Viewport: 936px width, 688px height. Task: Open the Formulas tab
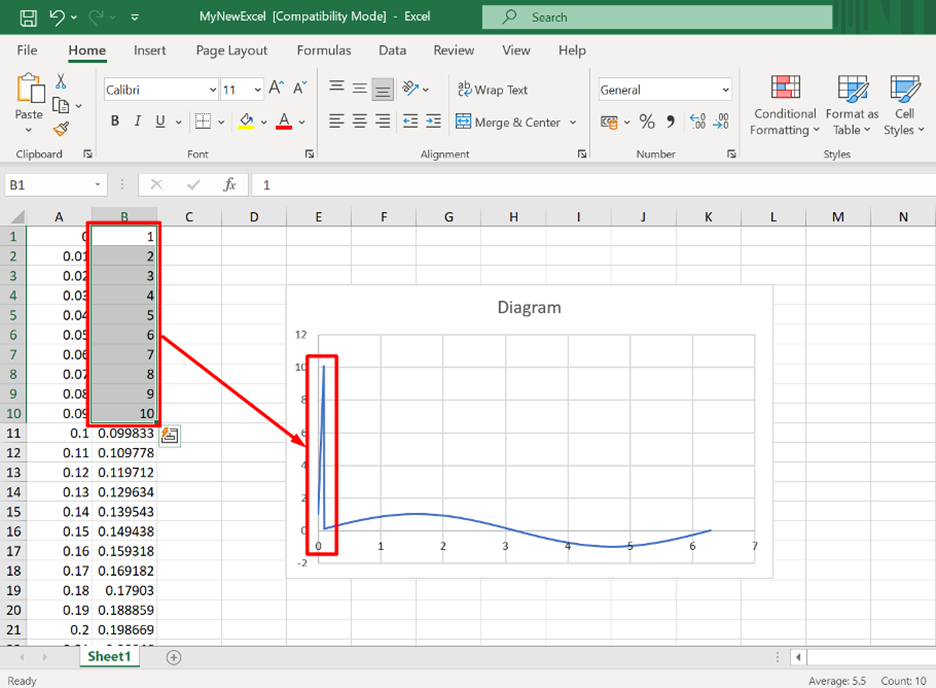click(324, 50)
